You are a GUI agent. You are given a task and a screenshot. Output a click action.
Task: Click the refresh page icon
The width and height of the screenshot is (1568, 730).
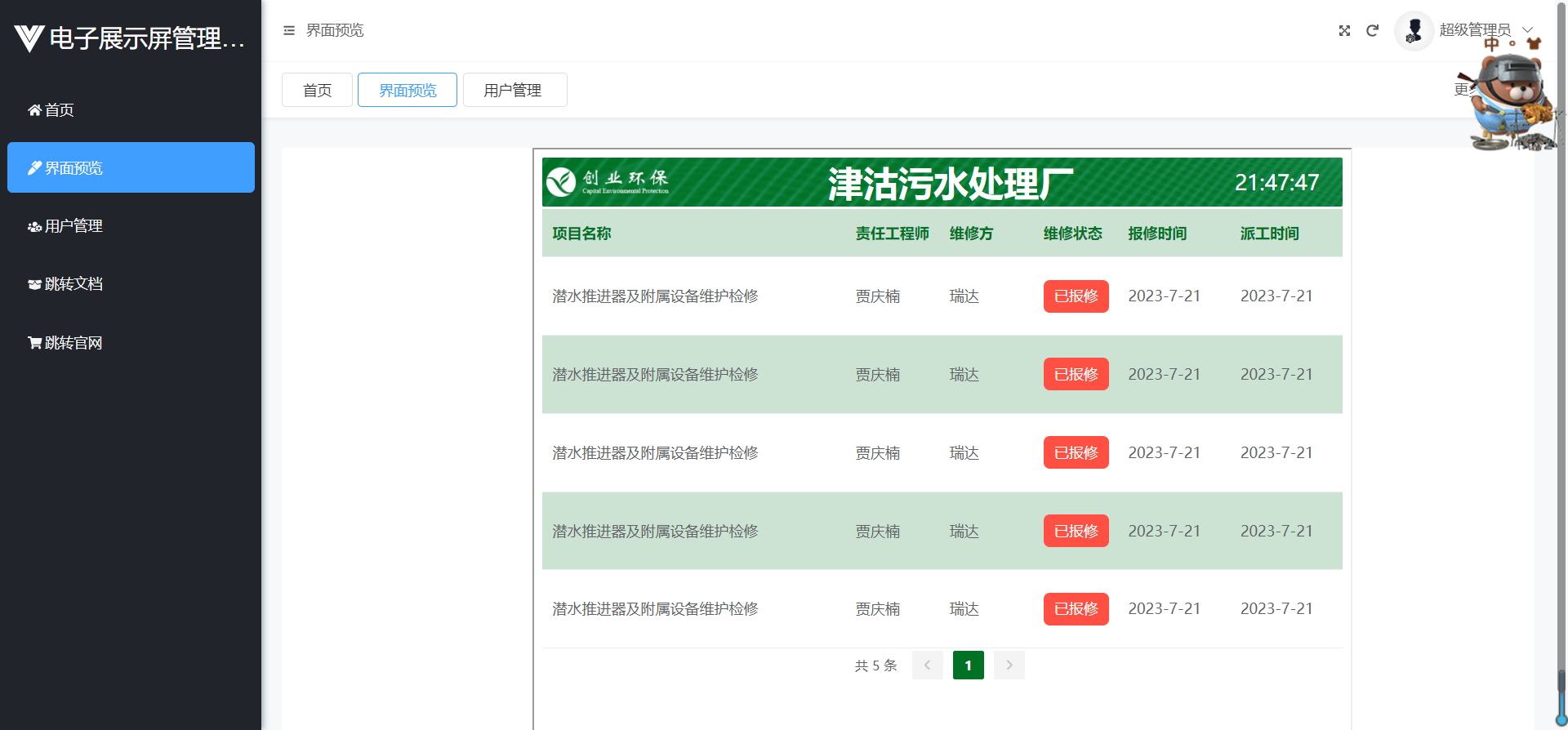pyautogui.click(x=1372, y=31)
